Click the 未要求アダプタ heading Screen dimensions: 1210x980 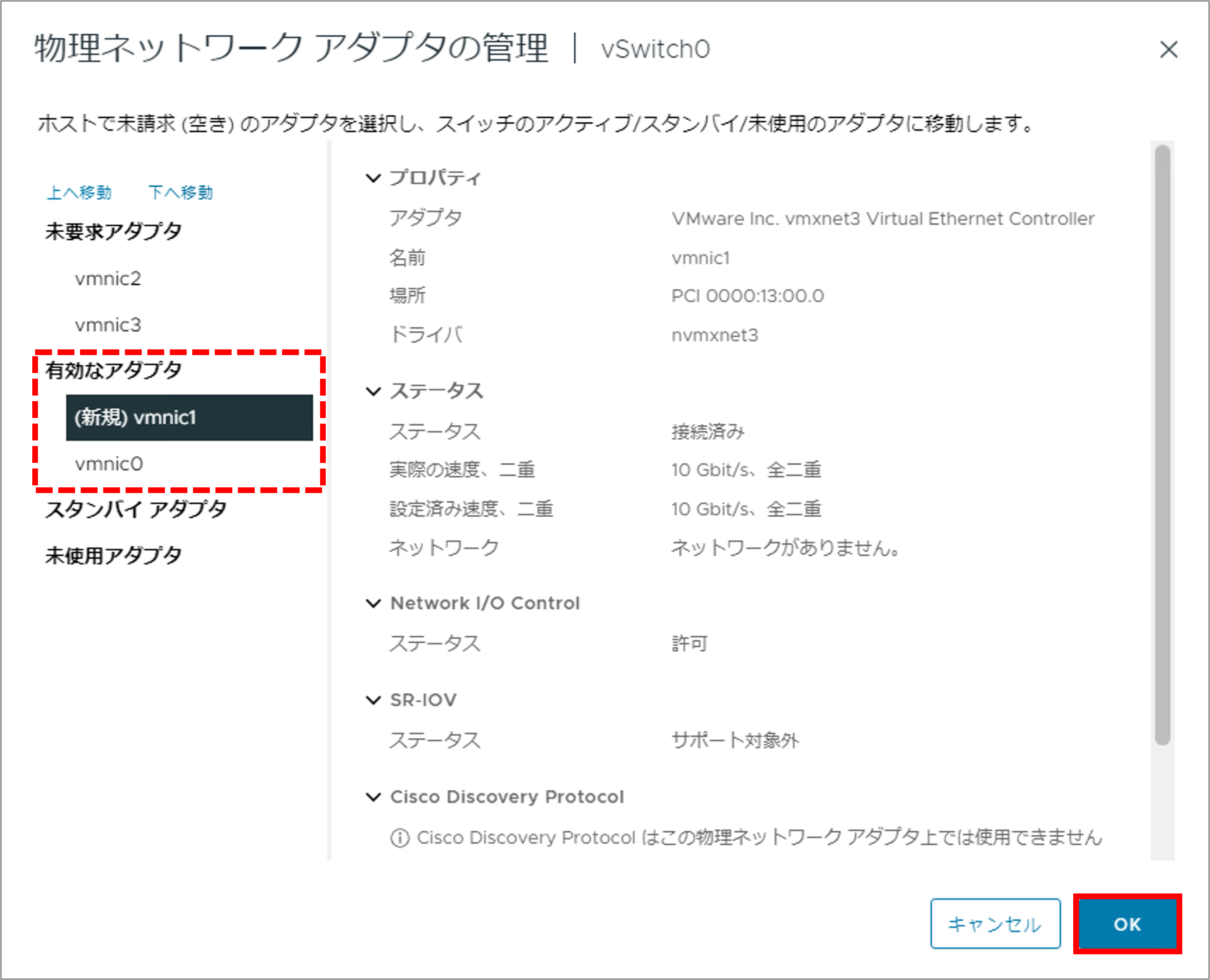click(113, 231)
